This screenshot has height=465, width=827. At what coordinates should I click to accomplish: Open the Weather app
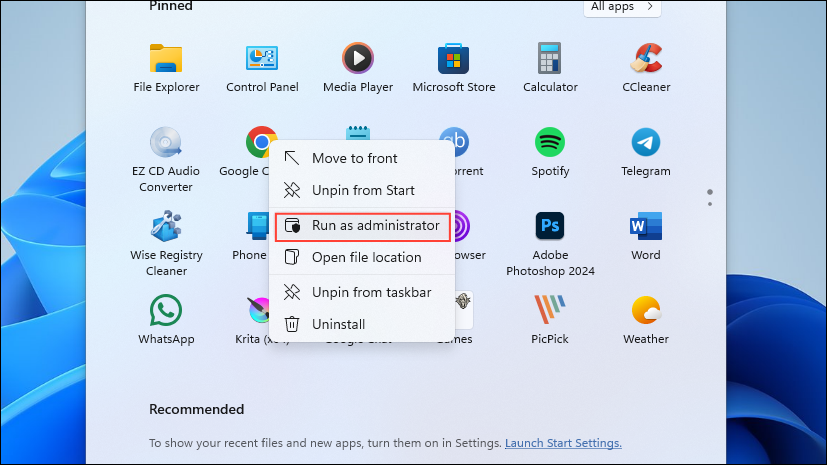[646, 310]
